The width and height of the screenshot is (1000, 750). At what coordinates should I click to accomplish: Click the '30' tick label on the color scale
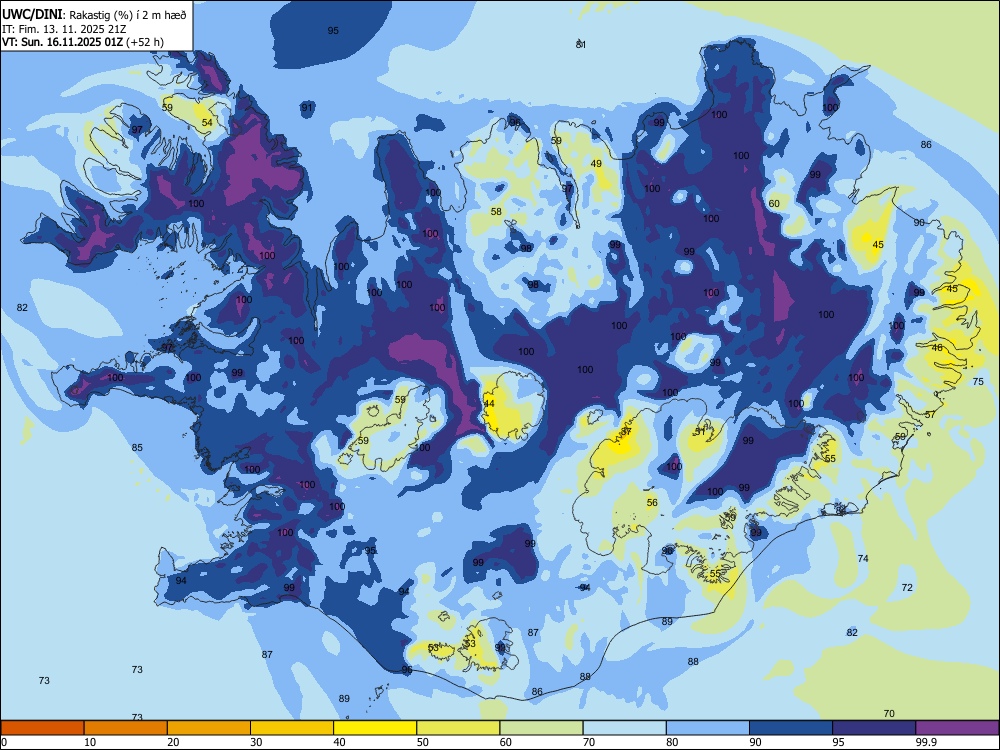point(256,742)
